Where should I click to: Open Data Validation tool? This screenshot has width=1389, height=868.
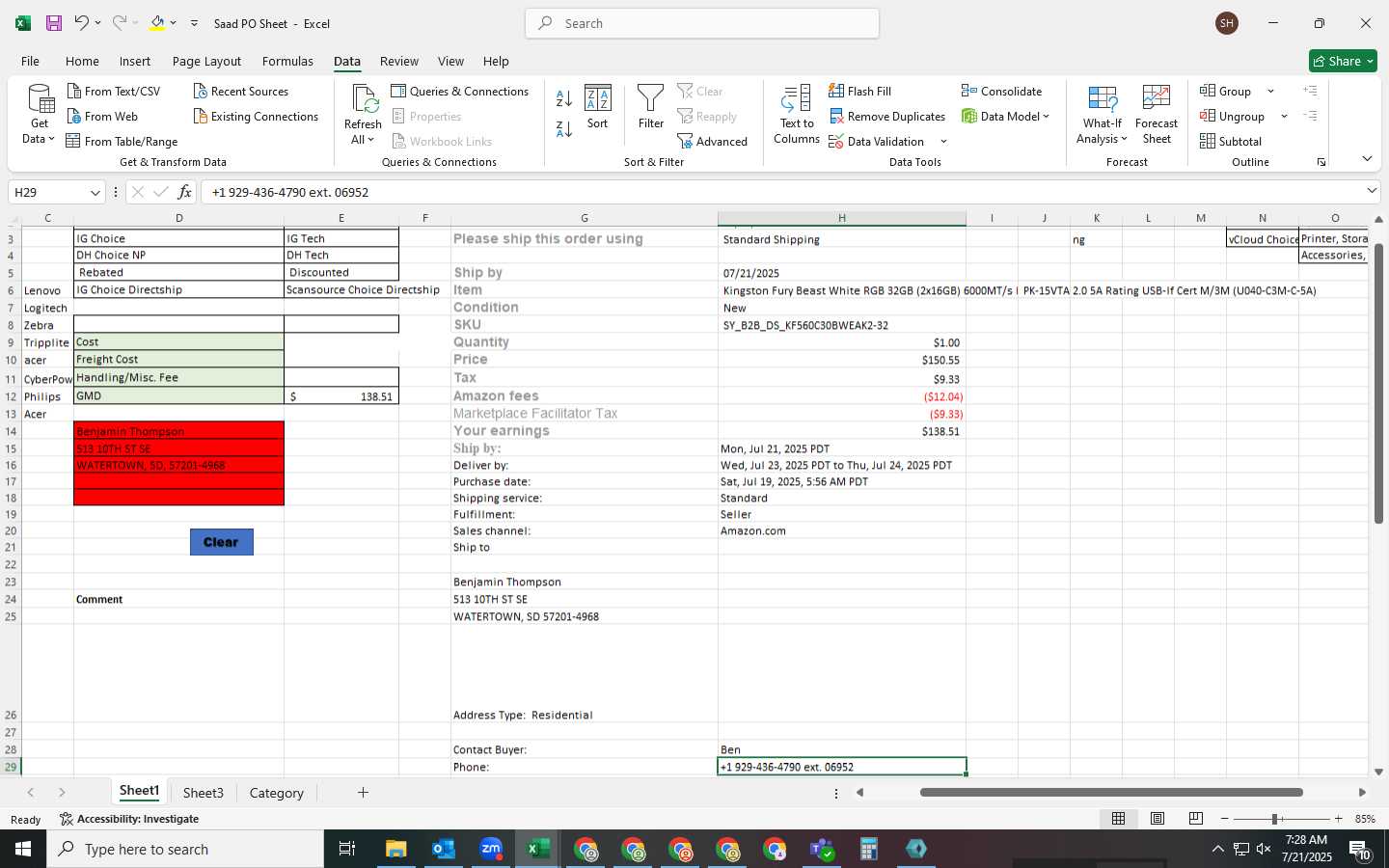click(877, 141)
